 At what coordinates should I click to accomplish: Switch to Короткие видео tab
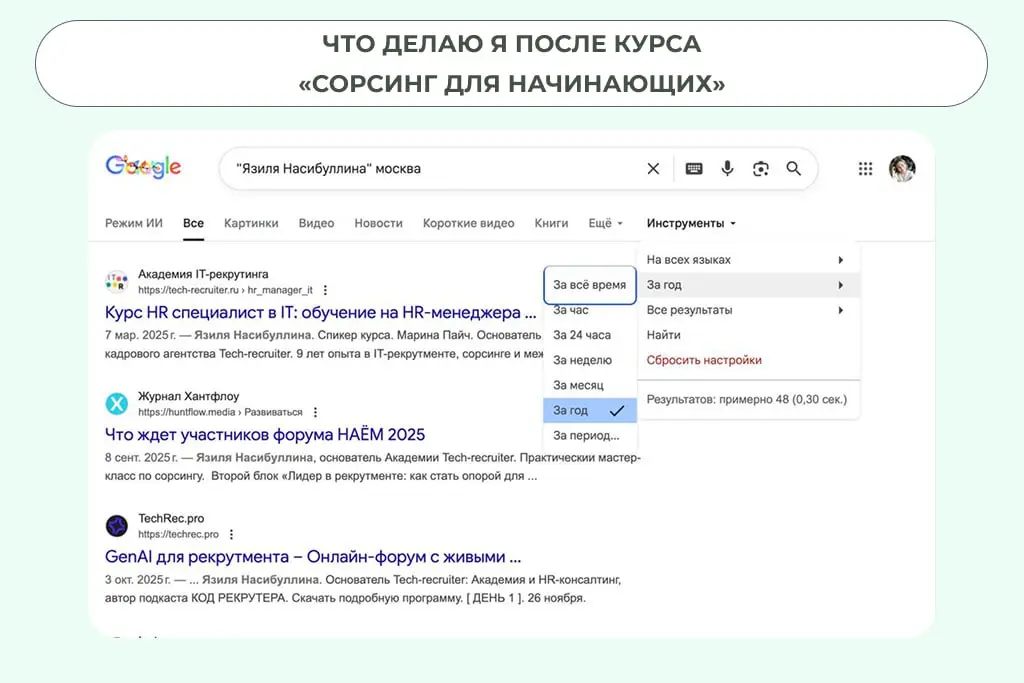coord(468,223)
